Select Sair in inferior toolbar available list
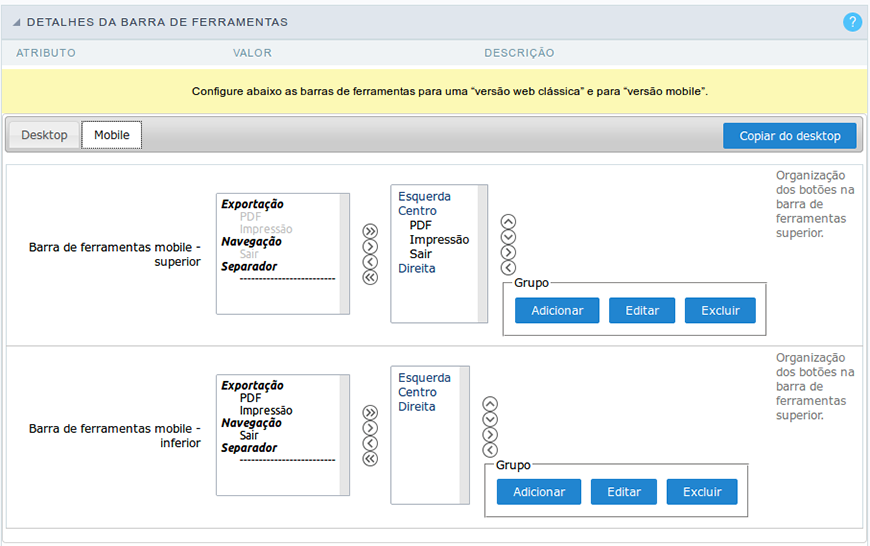 click(249, 436)
